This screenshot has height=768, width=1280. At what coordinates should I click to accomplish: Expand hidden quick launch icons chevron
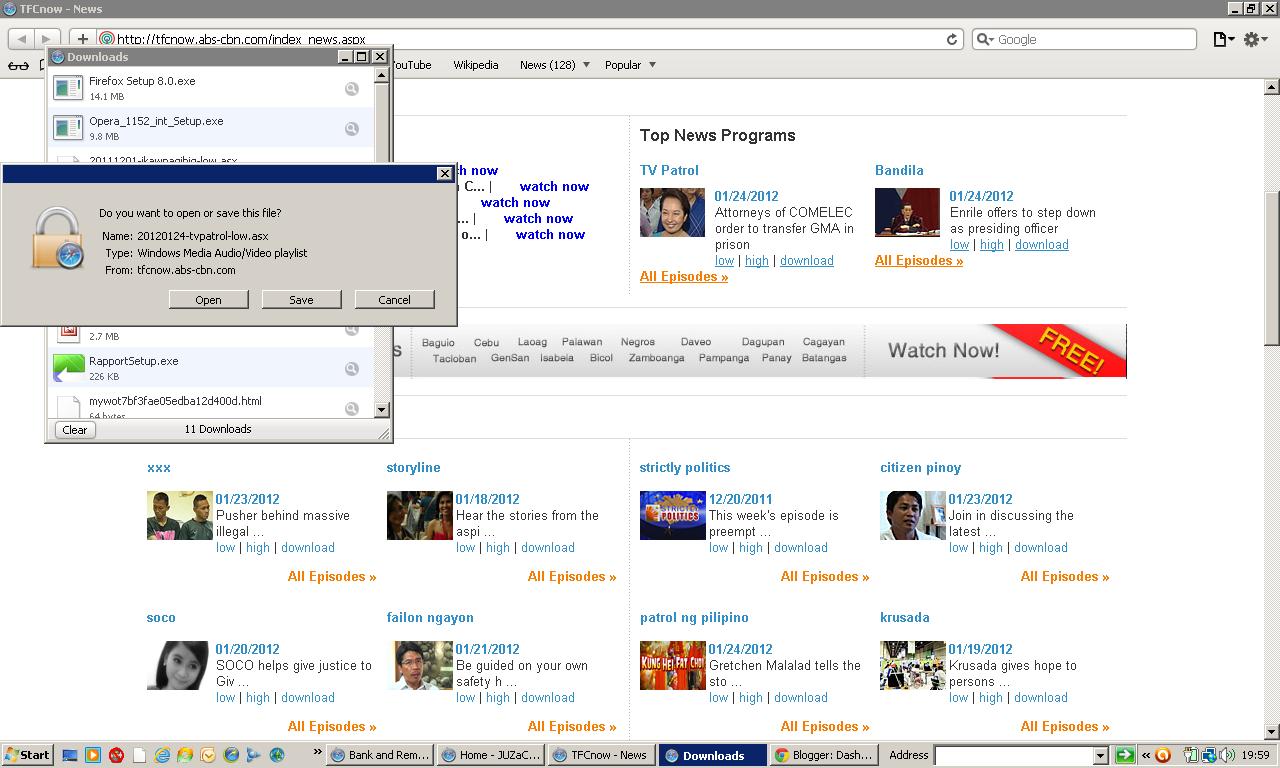(x=318, y=752)
